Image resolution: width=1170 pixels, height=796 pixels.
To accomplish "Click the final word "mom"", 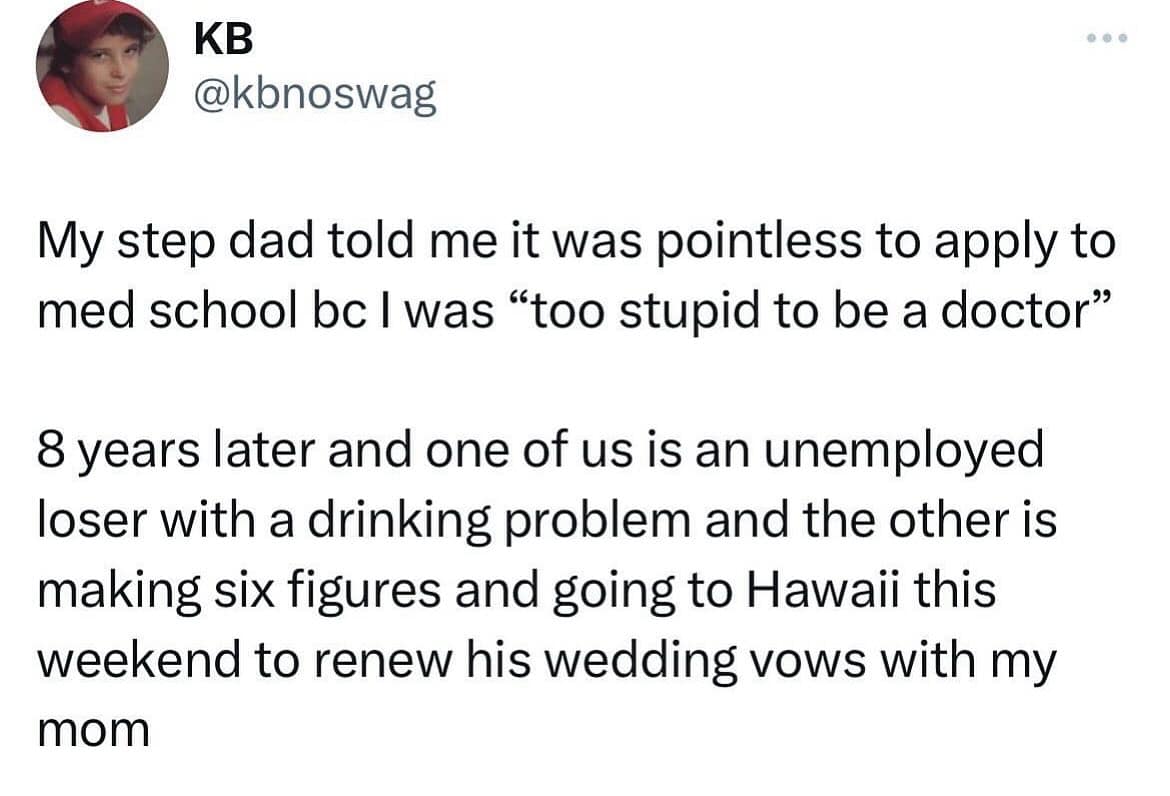I will click(x=93, y=731).
